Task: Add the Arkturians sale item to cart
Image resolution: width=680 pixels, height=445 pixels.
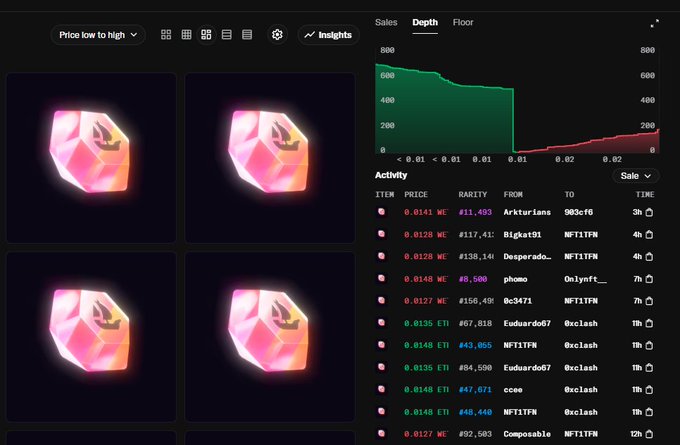Action: coord(649,212)
